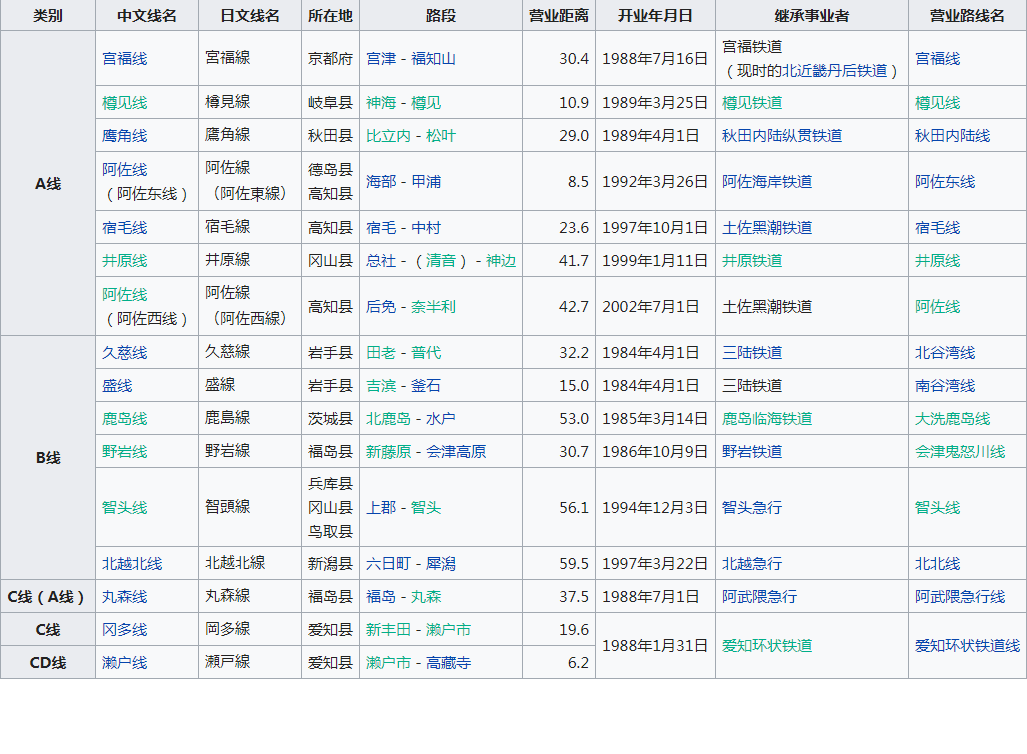Open the 会津高原 station link
1027x754 pixels.
click(456, 451)
